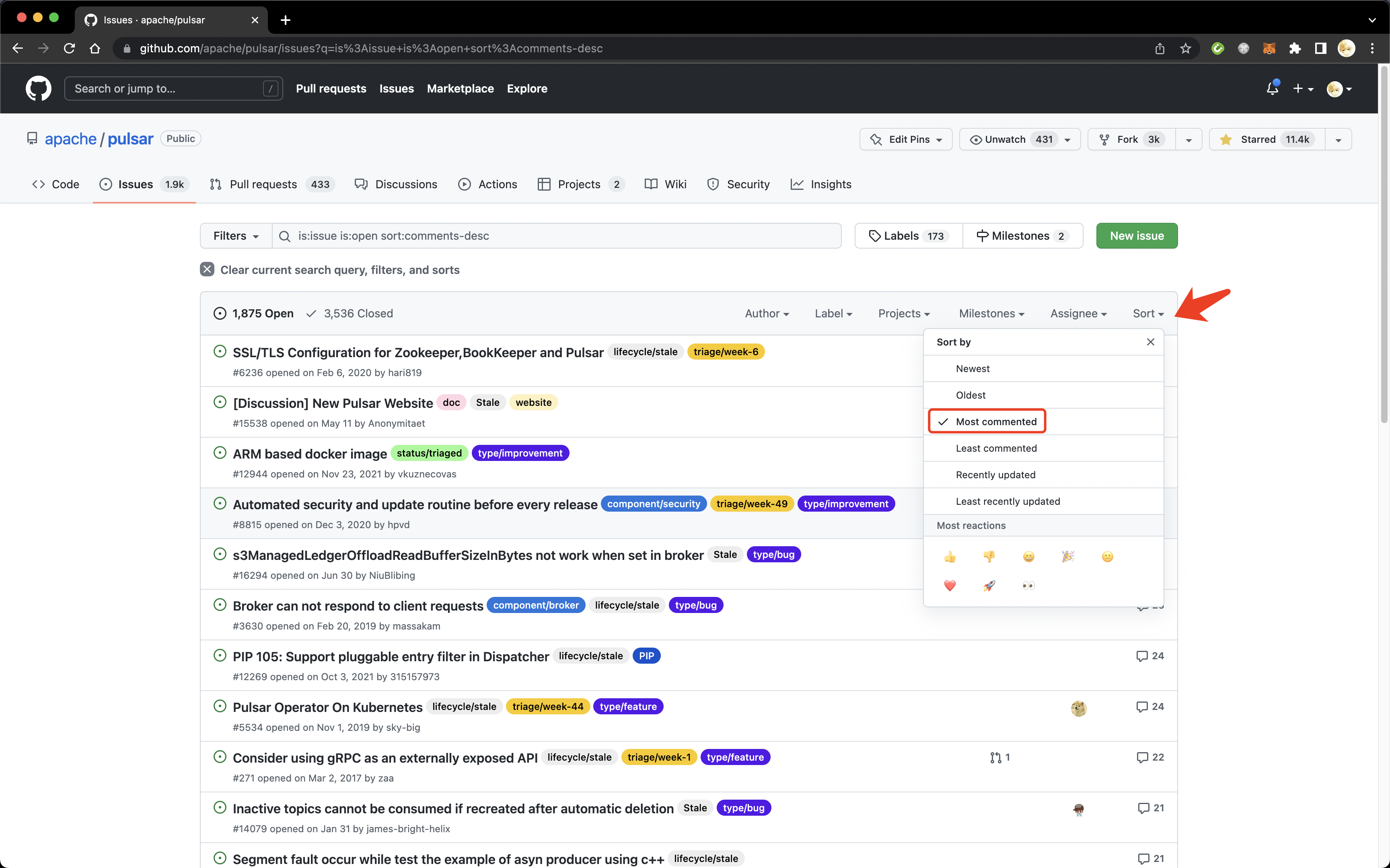The width and height of the screenshot is (1390, 868).
Task: Click the Chrome side panel icon
Action: tap(1320, 48)
